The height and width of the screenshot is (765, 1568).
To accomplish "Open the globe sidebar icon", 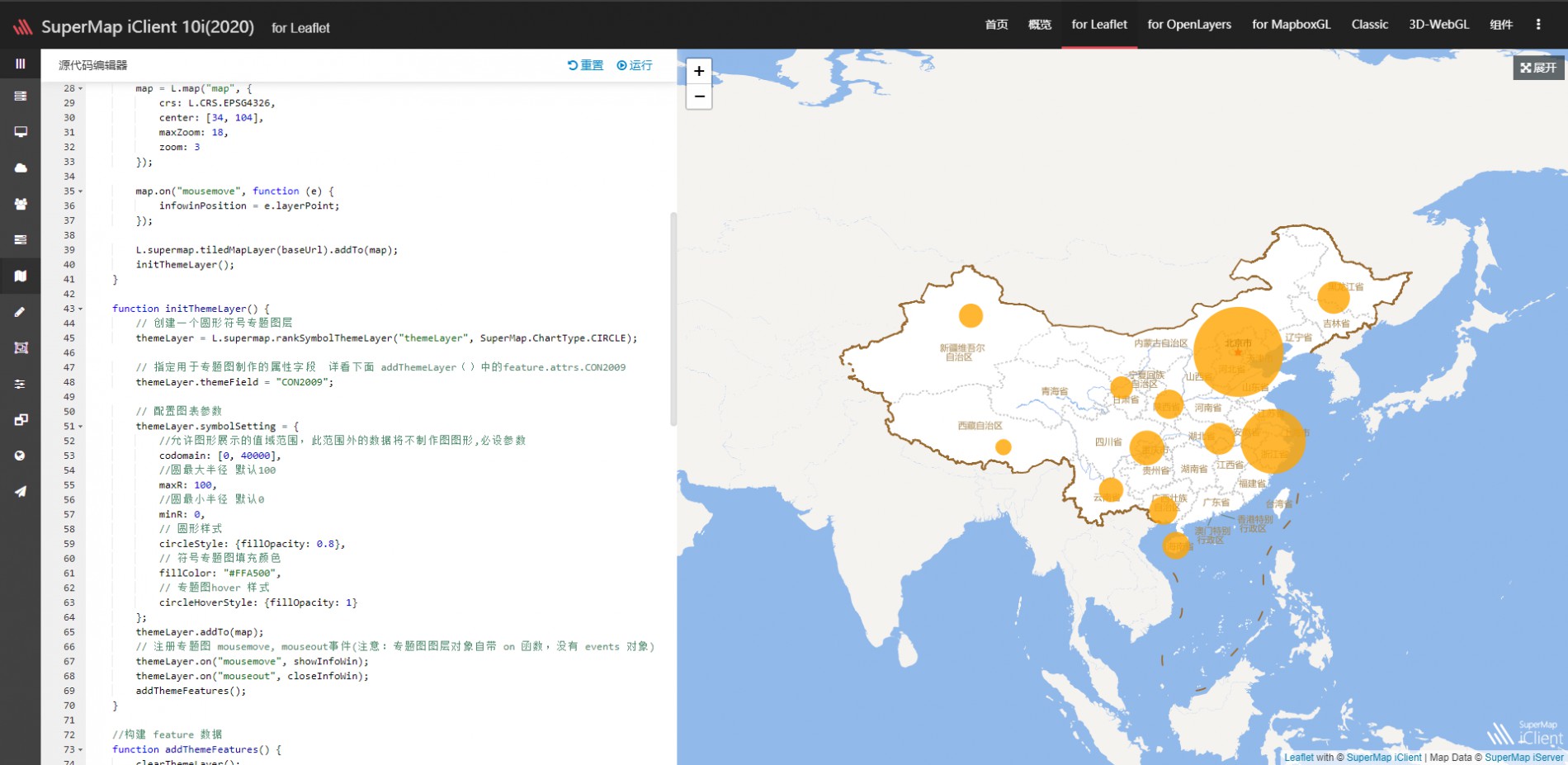I will pos(21,456).
